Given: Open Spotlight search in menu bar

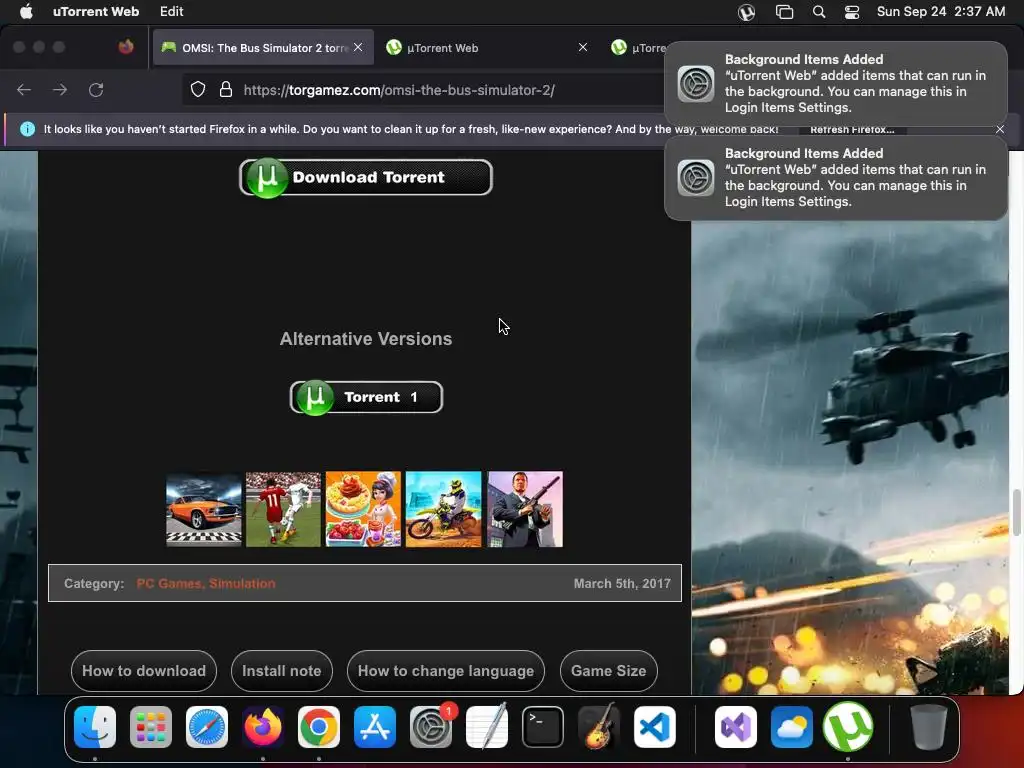Looking at the screenshot, I should point(818,12).
